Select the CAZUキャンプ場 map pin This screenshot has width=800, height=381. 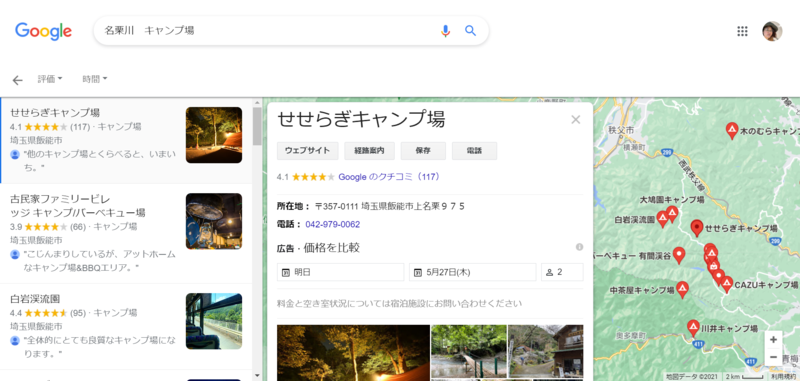(727, 284)
